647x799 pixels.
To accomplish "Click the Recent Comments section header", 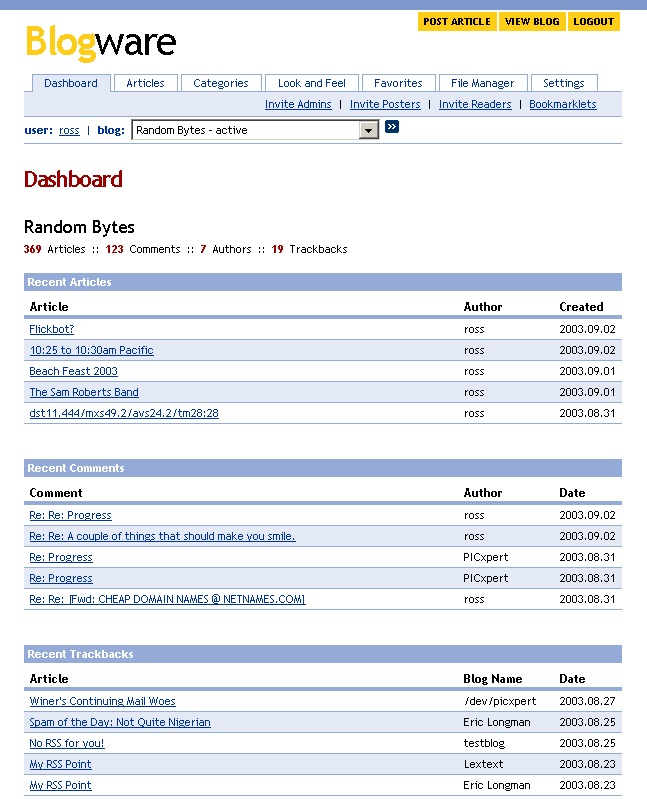I will click(323, 468).
